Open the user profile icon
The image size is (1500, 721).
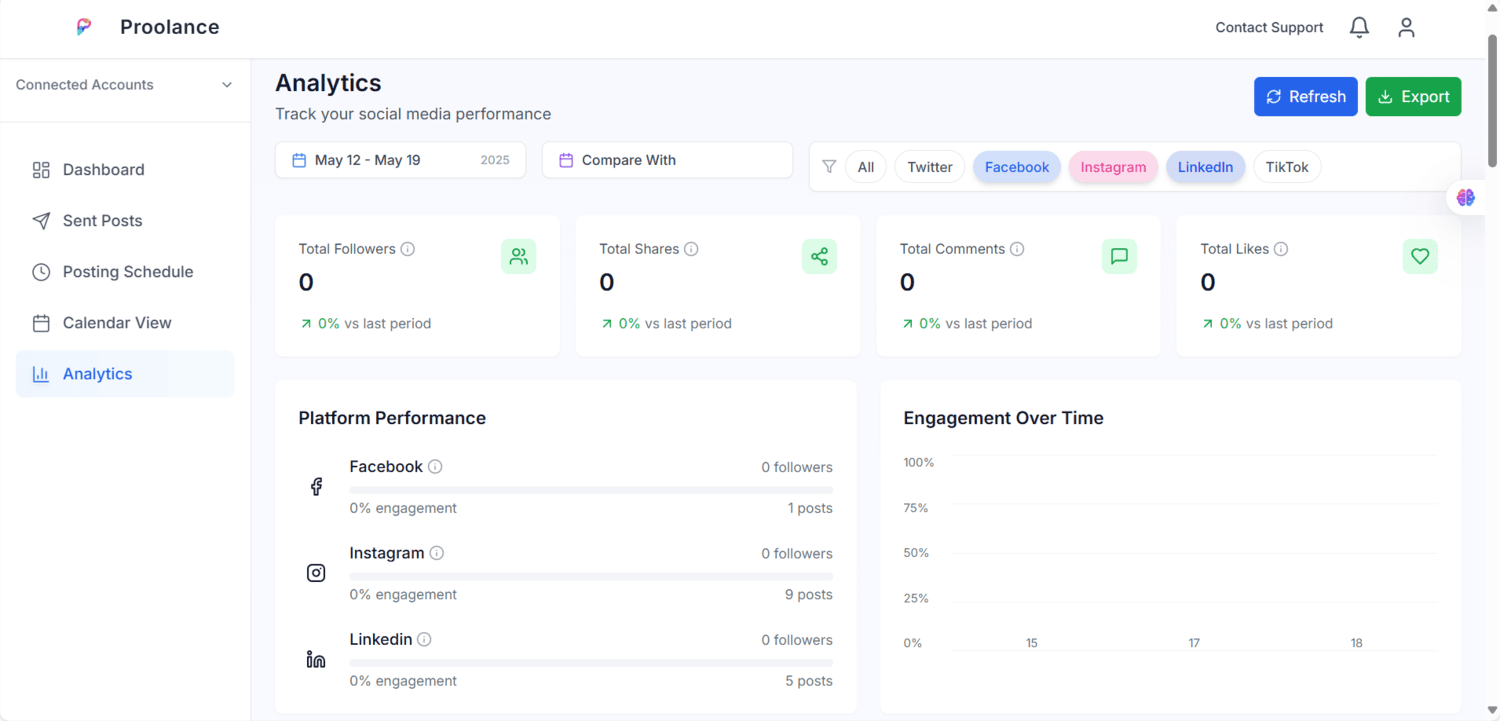tap(1406, 28)
